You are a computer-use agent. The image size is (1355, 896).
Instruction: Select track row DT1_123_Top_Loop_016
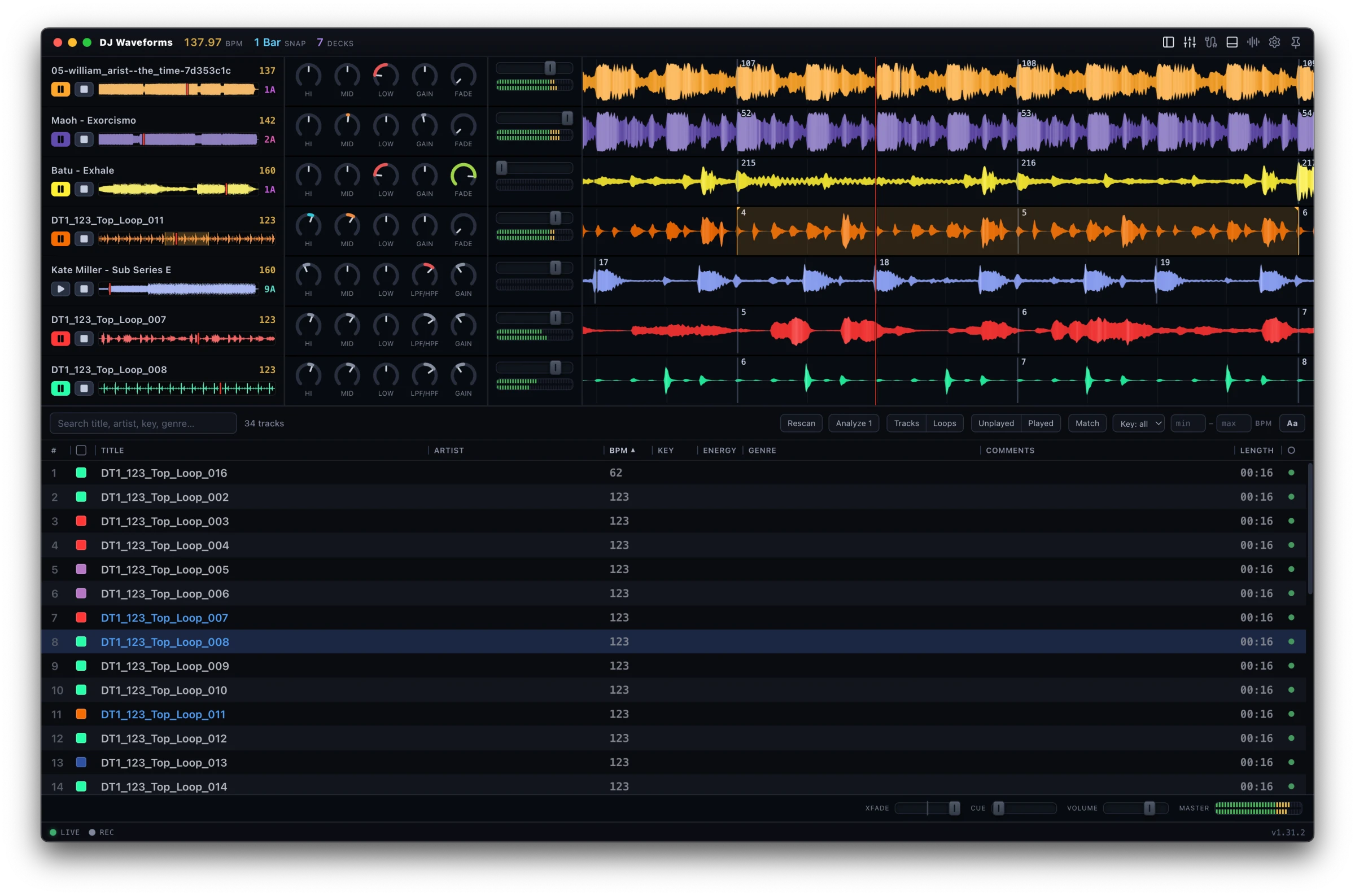click(674, 473)
